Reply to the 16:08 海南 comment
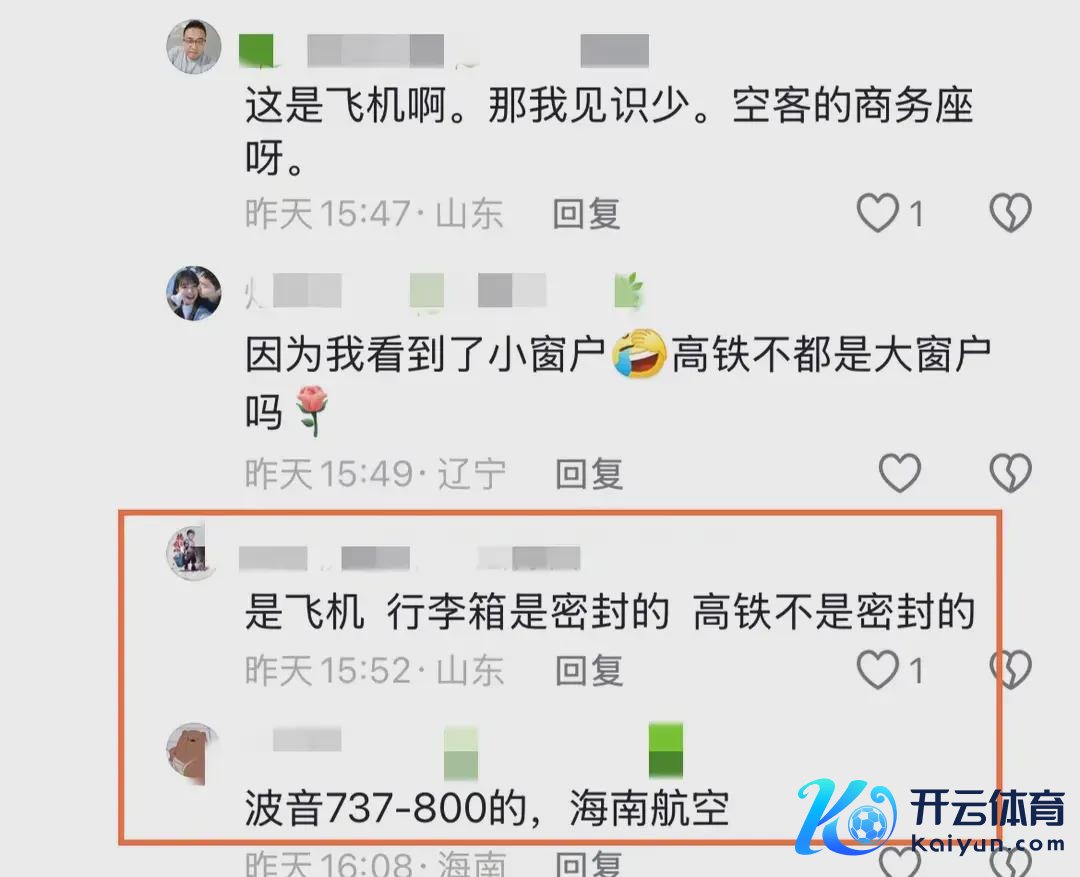This screenshot has height=877, width=1080. (590, 864)
